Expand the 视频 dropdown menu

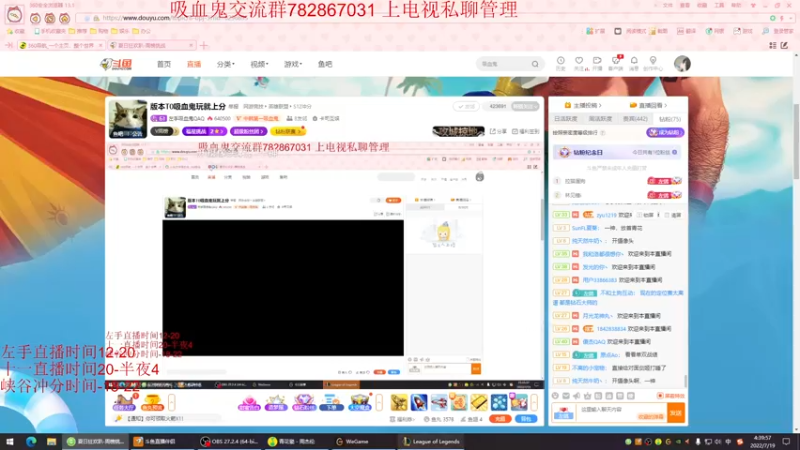pos(259,64)
